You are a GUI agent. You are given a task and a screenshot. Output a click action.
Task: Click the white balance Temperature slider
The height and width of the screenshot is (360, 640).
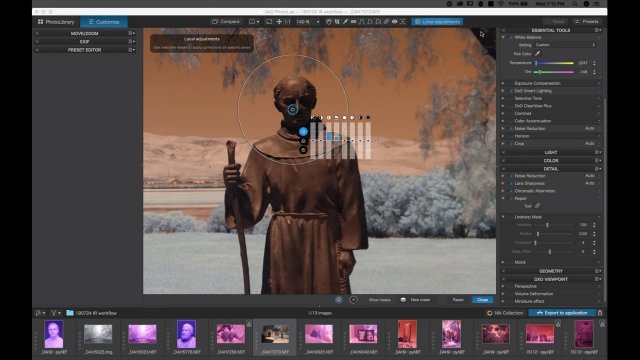(x=554, y=63)
